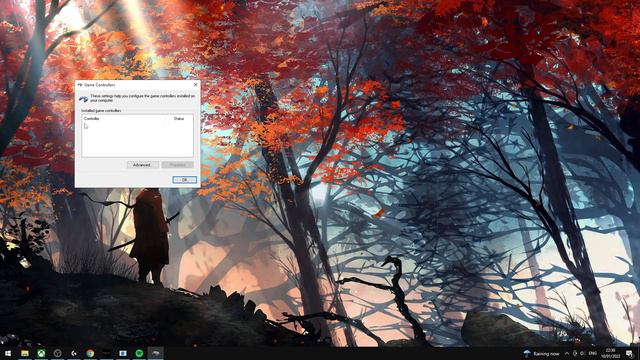Open the taskbar clock and date

(610, 353)
